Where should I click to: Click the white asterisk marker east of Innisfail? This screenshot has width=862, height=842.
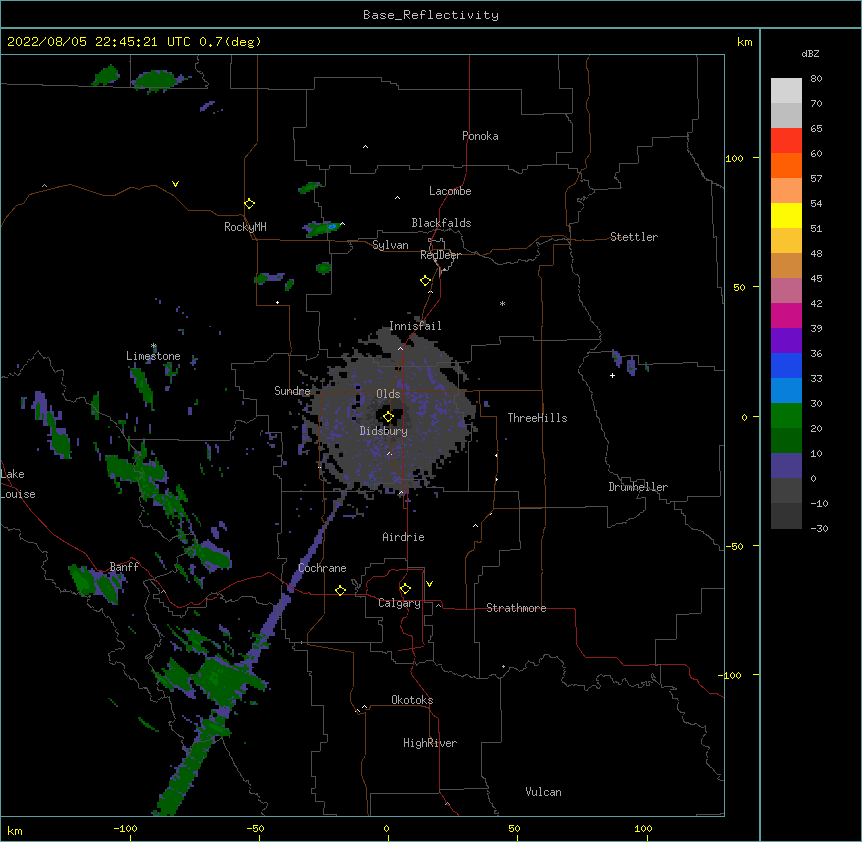[x=502, y=303]
